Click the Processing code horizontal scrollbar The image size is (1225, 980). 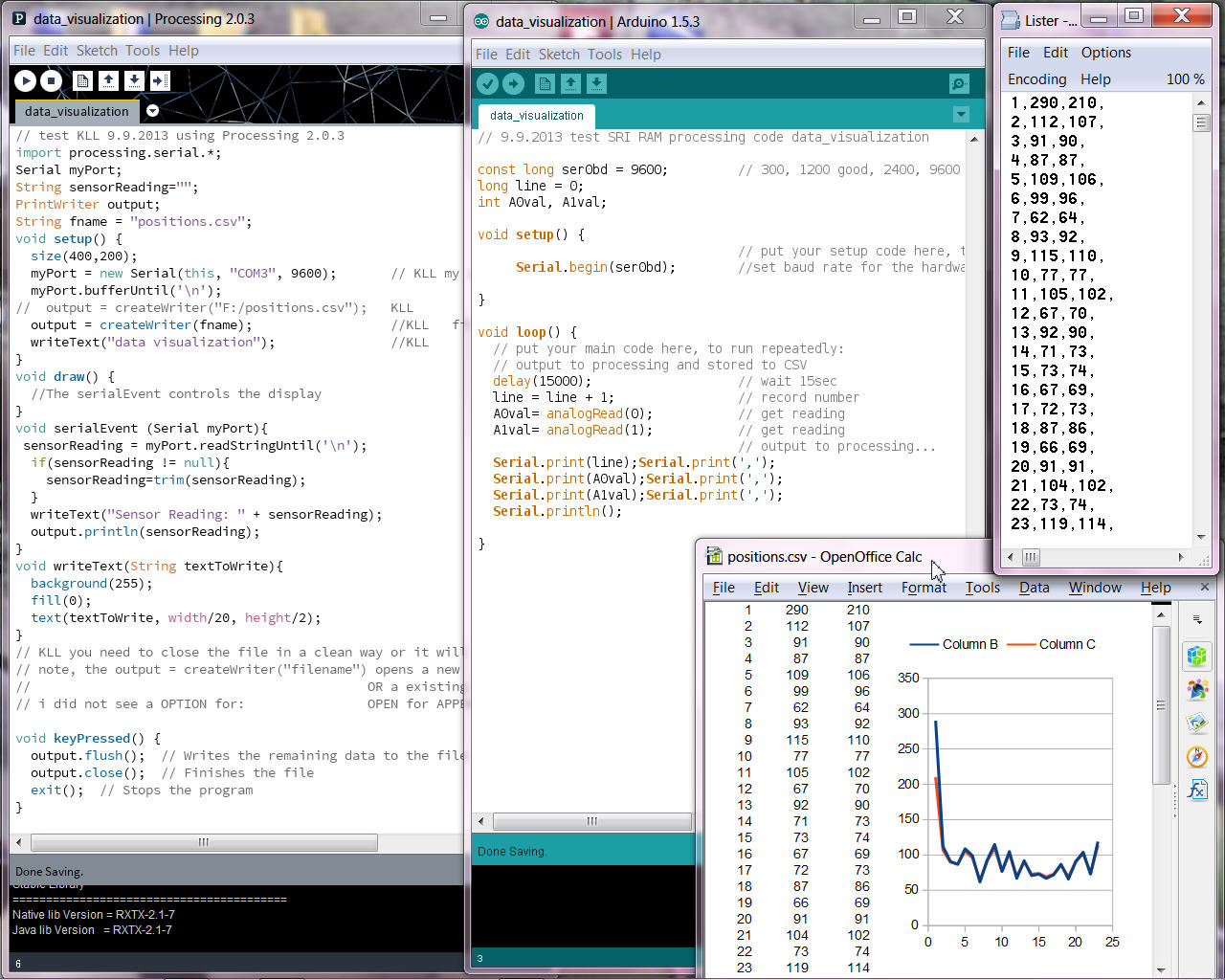pyautogui.click(x=203, y=843)
